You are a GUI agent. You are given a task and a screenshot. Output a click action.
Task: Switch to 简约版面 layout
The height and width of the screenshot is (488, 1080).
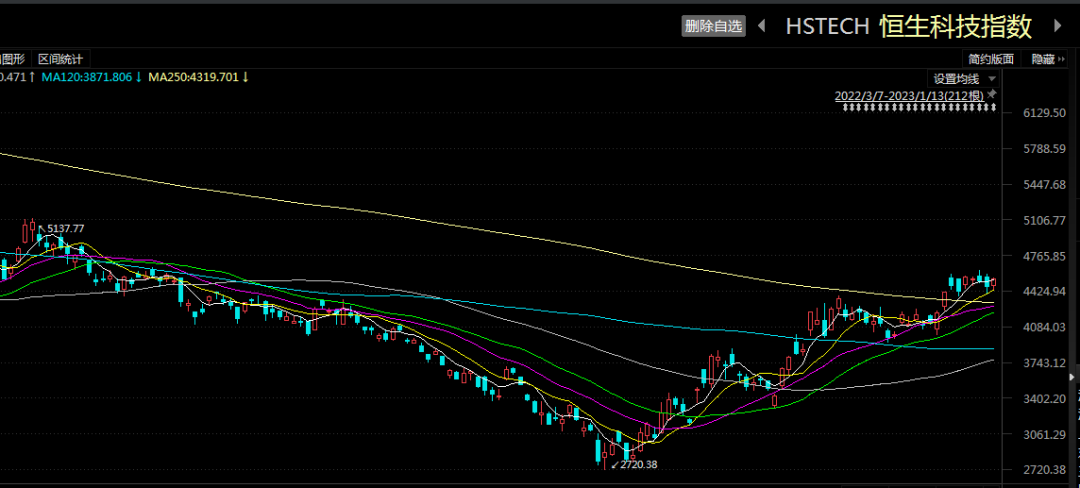pos(991,59)
